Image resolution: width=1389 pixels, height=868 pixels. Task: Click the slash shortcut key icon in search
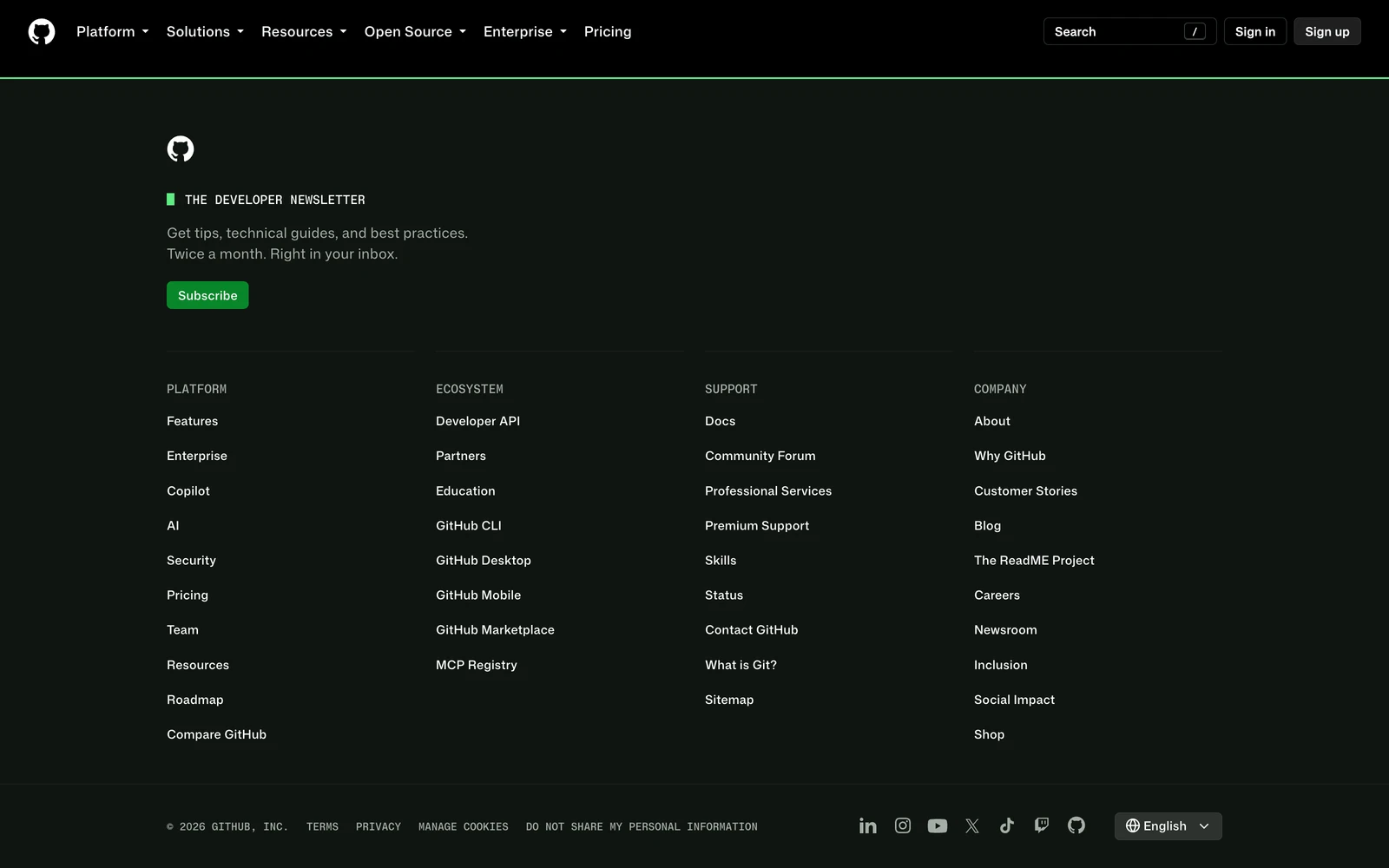pos(1195,31)
